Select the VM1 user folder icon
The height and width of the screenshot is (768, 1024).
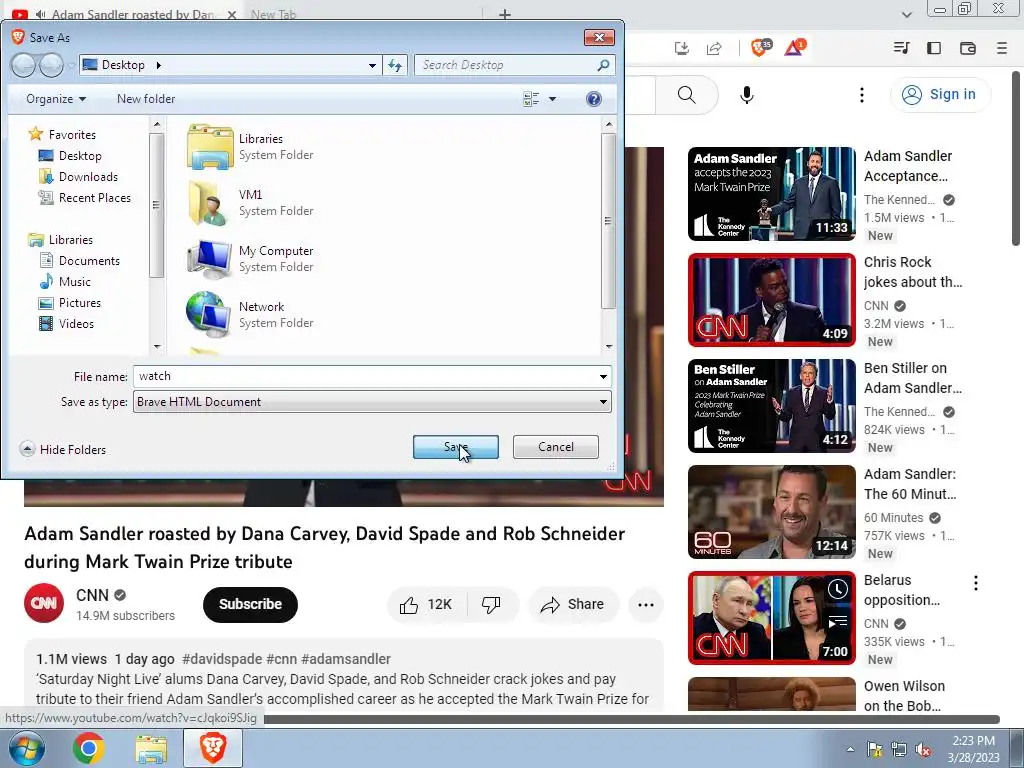(210, 203)
